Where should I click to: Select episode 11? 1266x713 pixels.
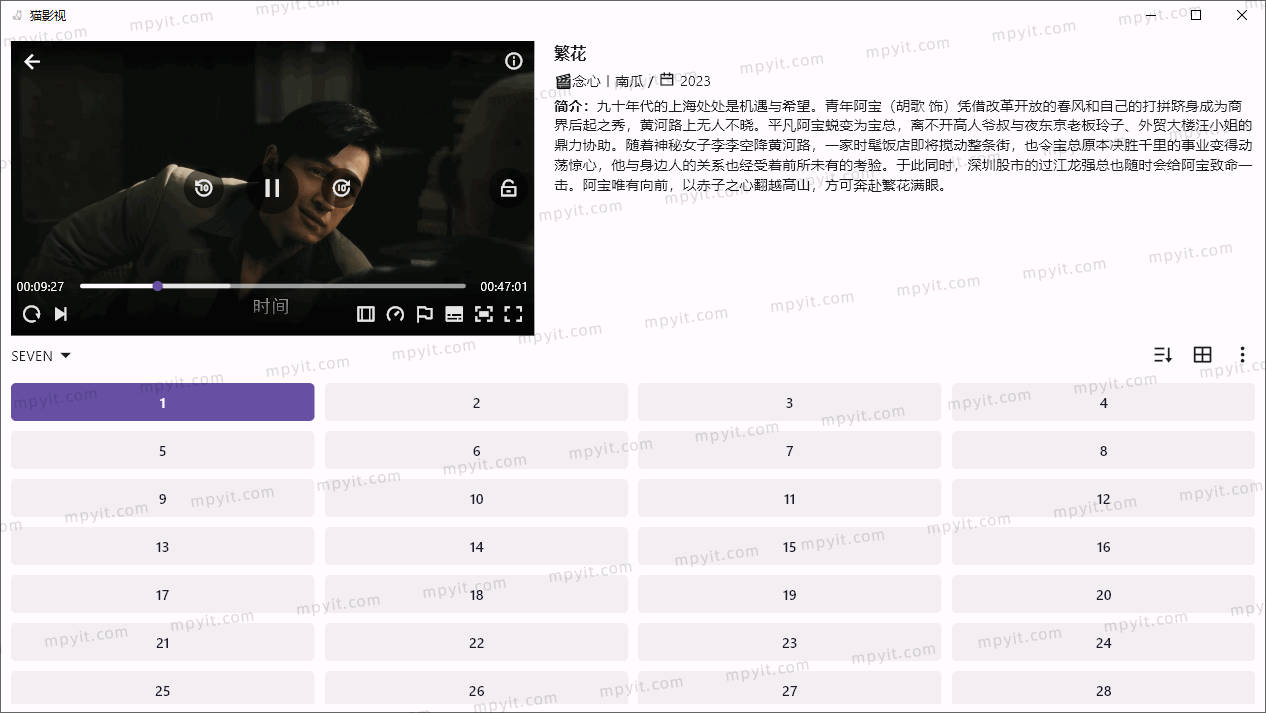(x=790, y=498)
